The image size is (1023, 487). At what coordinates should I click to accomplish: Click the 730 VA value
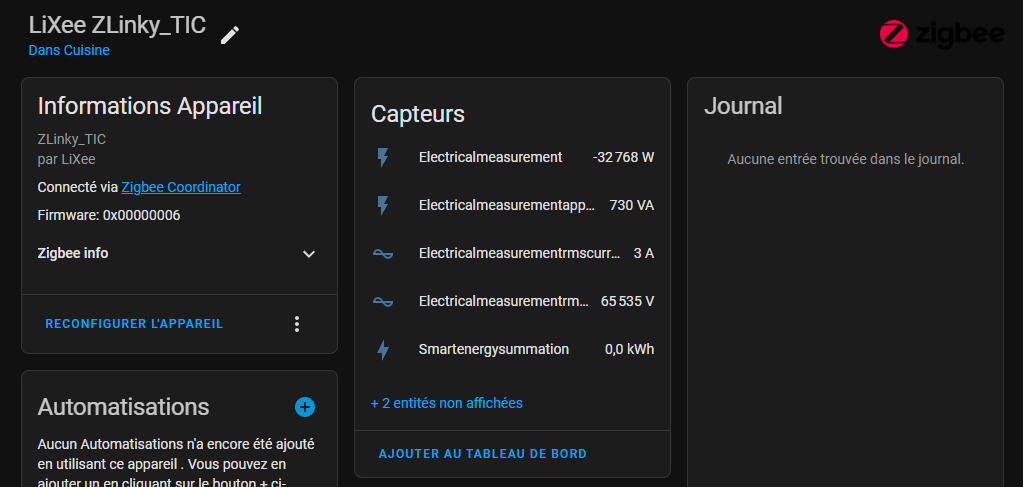632,206
